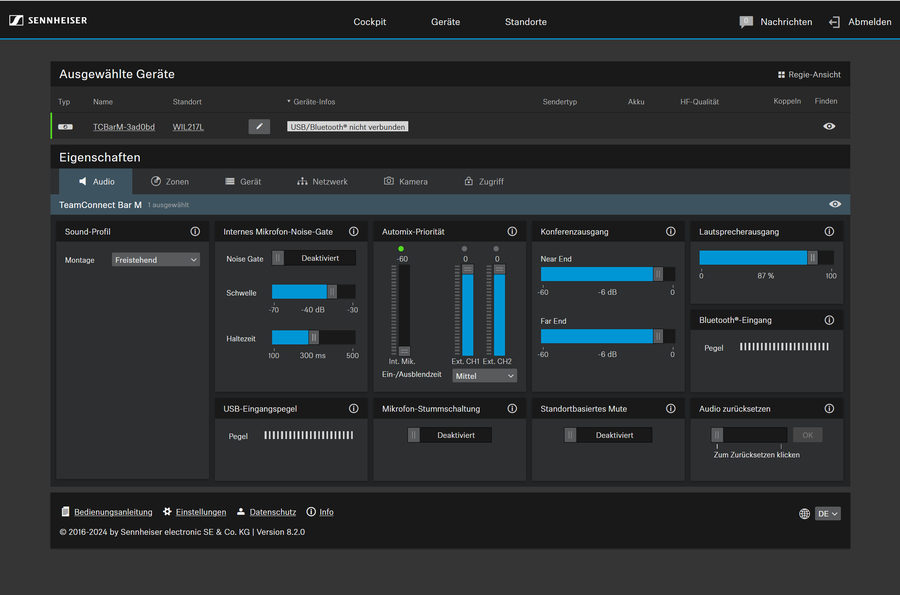The height and width of the screenshot is (595, 900).
Task: Open info for Sound-Profil panel
Action: point(195,231)
